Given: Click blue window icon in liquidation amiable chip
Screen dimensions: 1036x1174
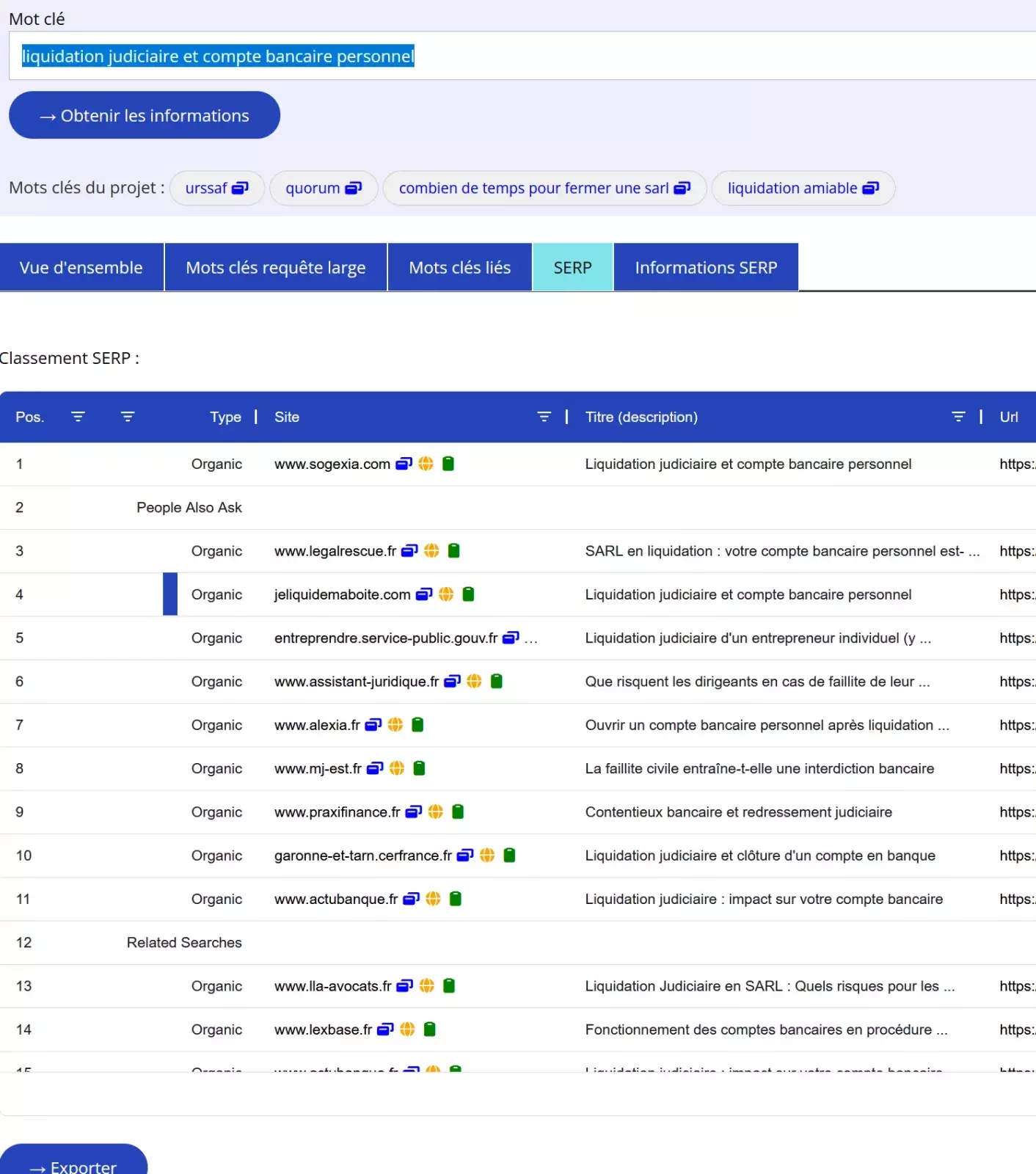Looking at the screenshot, I should coord(871,189).
